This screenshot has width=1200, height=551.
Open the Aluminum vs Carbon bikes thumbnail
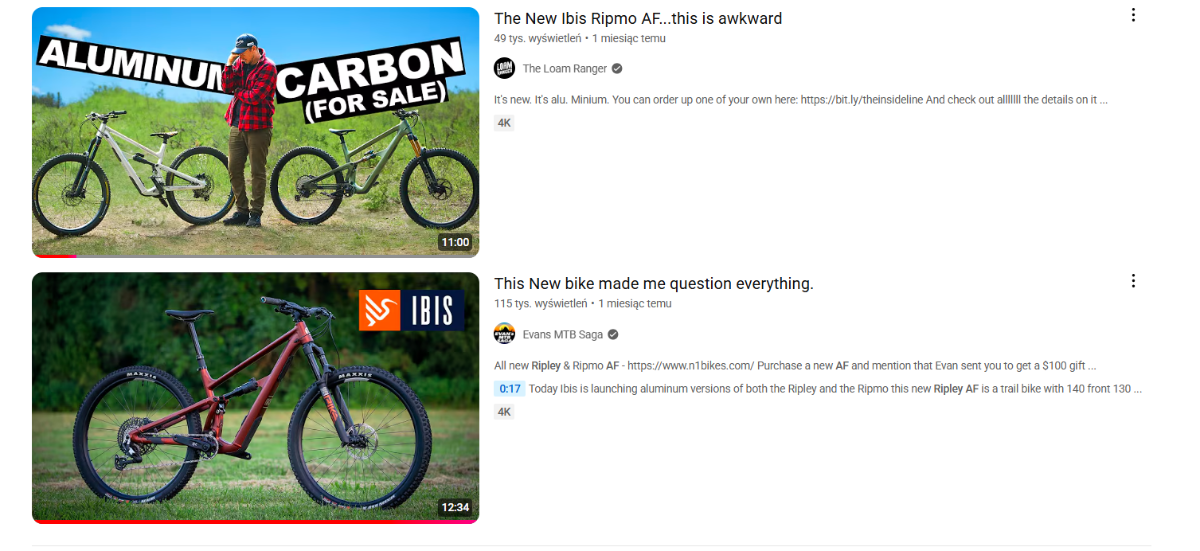(256, 132)
